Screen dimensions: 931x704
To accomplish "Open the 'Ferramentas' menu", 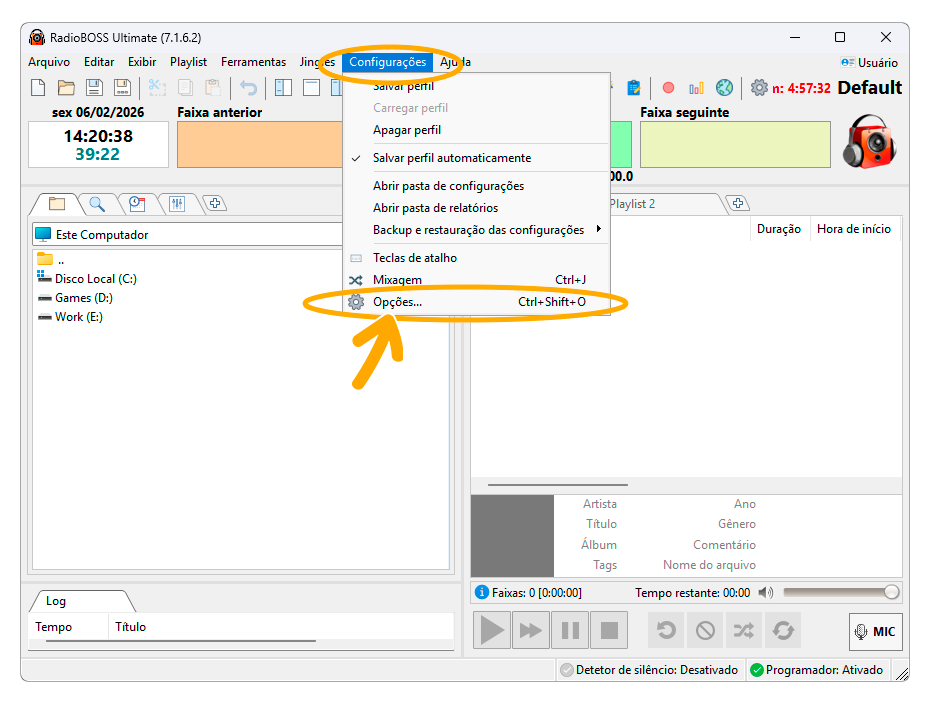I will tap(253, 62).
